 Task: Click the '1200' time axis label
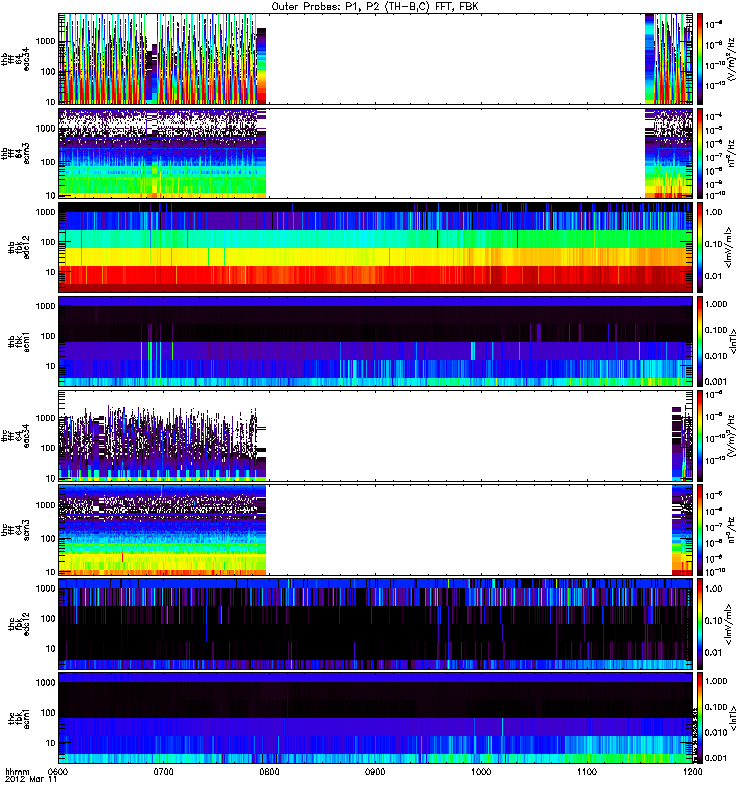692,772
